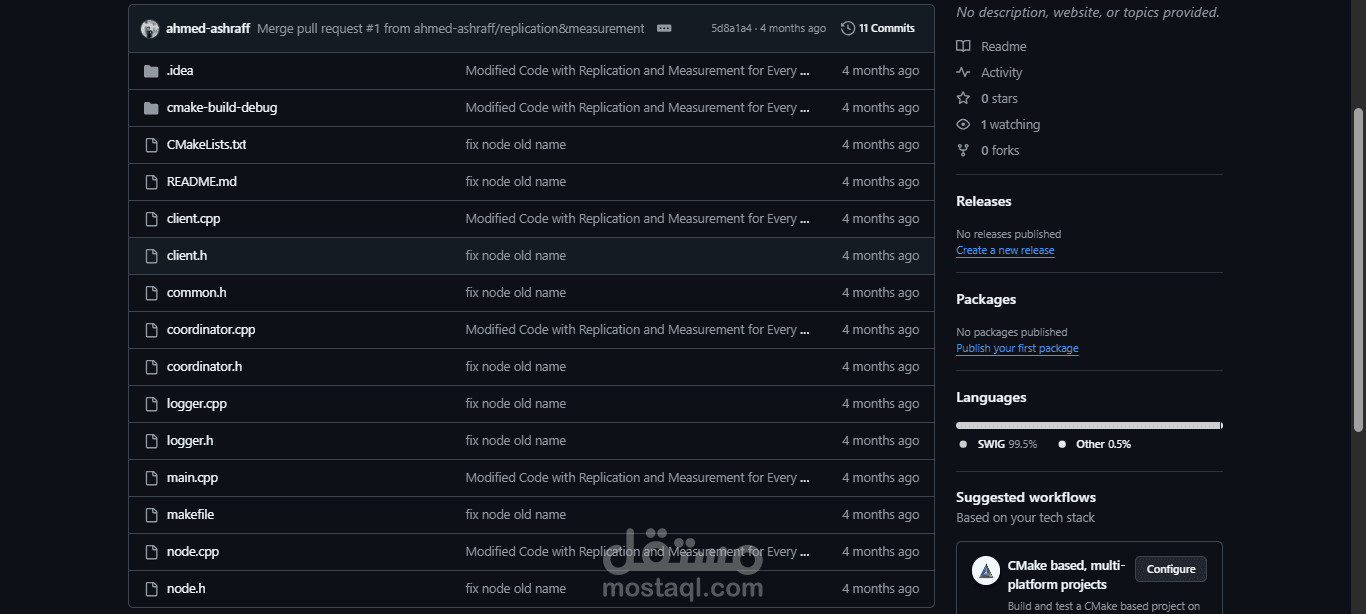The width and height of the screenshot is (1366, 614).
Task: Click the languages percentage bar
Action: 1089,425
